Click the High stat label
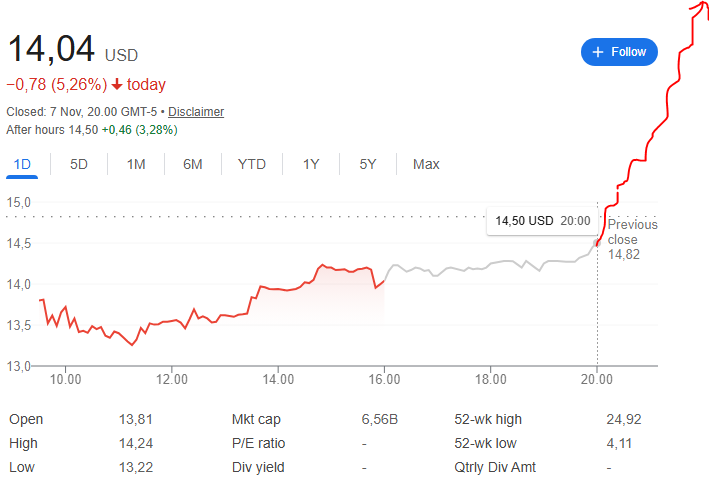 (x=23, y=443)
